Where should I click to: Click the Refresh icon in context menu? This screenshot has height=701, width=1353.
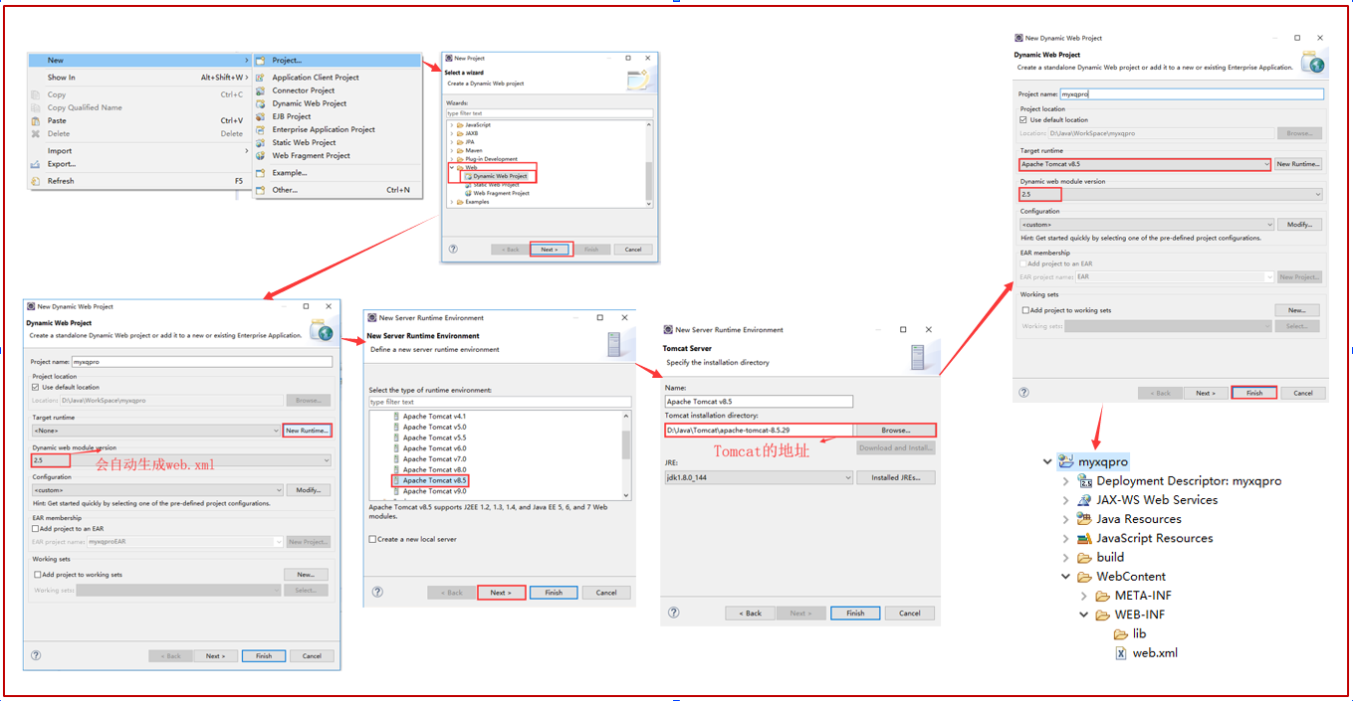[x=36, y=181]
